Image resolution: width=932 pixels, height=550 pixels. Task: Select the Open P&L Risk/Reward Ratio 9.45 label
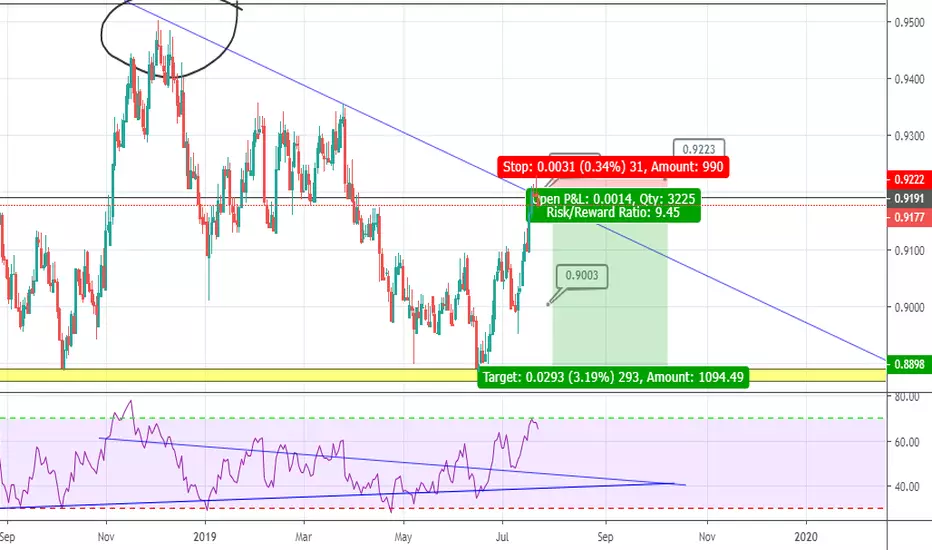tap(613, 206)
